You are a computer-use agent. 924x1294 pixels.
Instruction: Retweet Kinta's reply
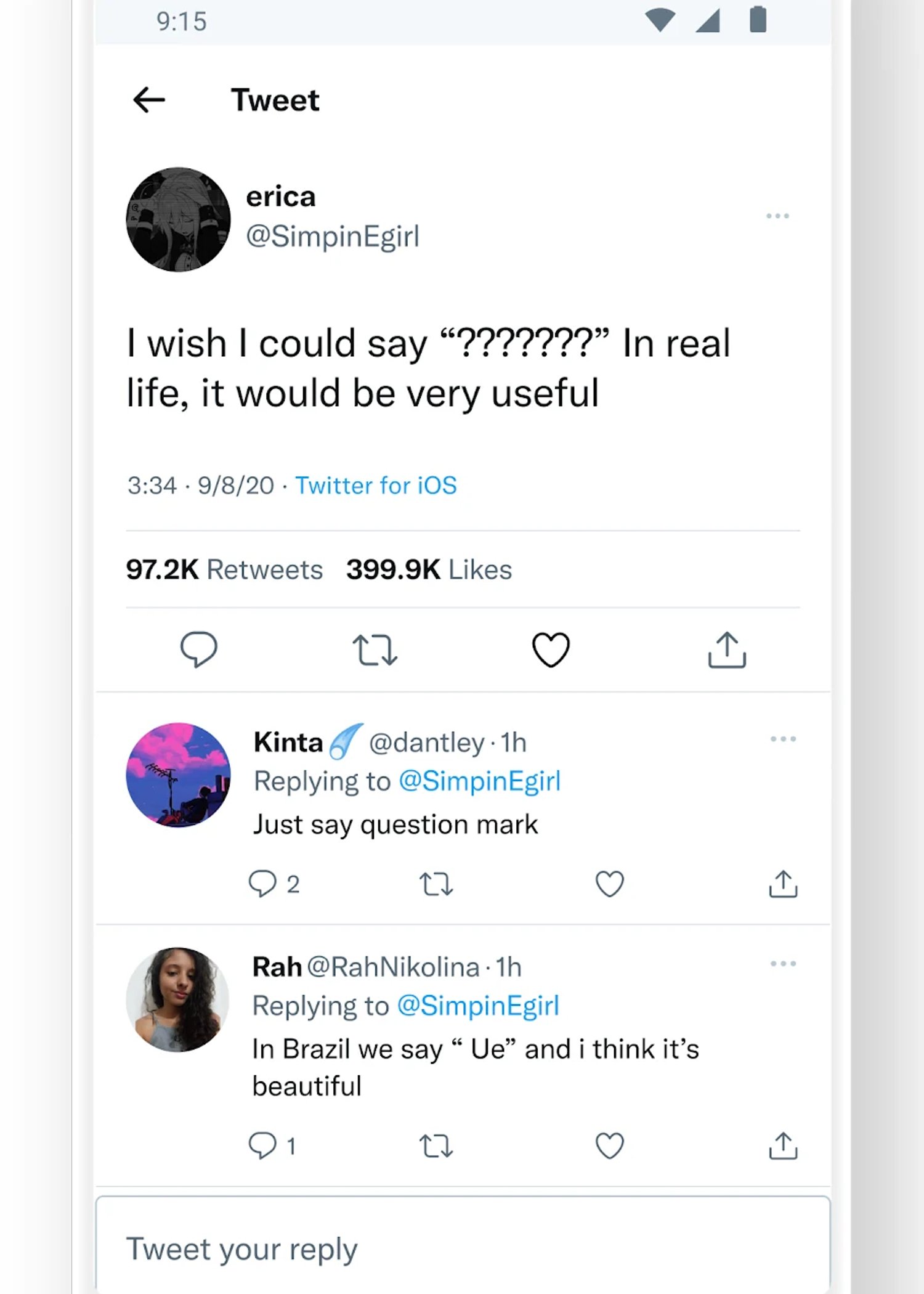[436, 884]
